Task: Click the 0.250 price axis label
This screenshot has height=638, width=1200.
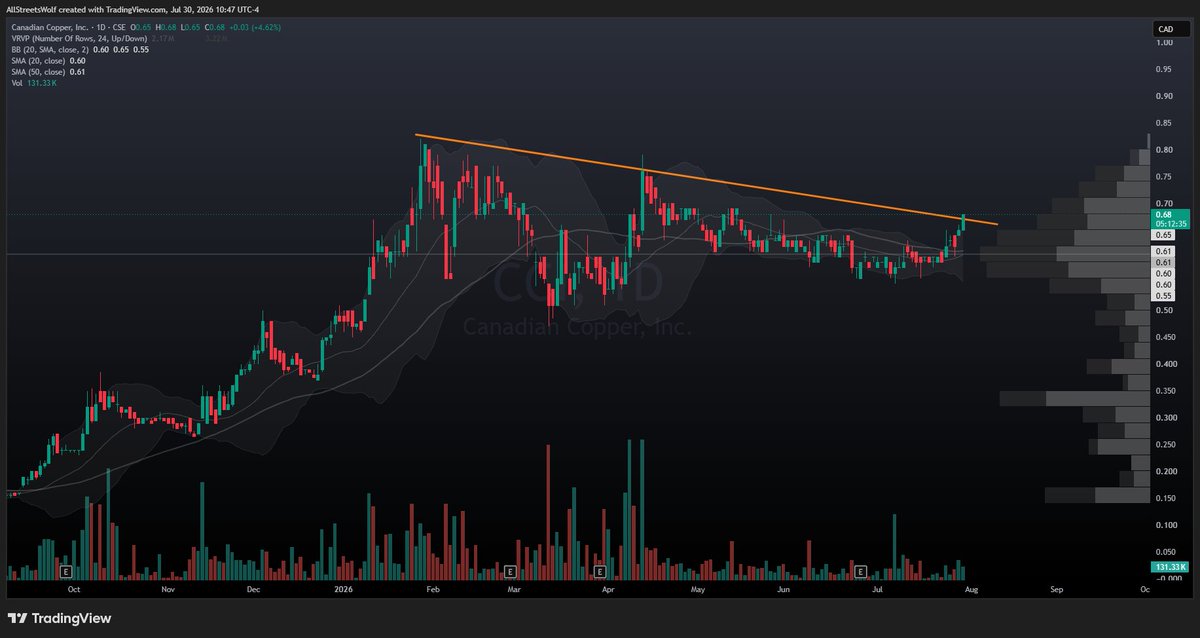Action: pyautogui.click(x=1165, y=445)
